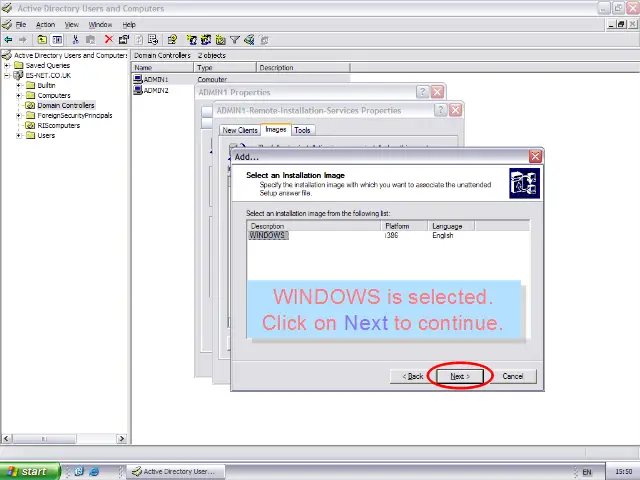Image resolution: width=640 pixels, height=480 pixels.
Task: Click the Platform column header in Add dialog
Action: (x=404, y=226)
